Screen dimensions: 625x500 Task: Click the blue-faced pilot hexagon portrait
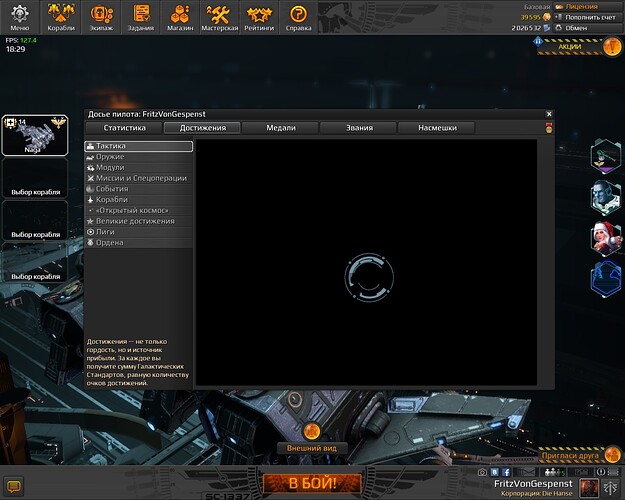click(x=605, y=198)
